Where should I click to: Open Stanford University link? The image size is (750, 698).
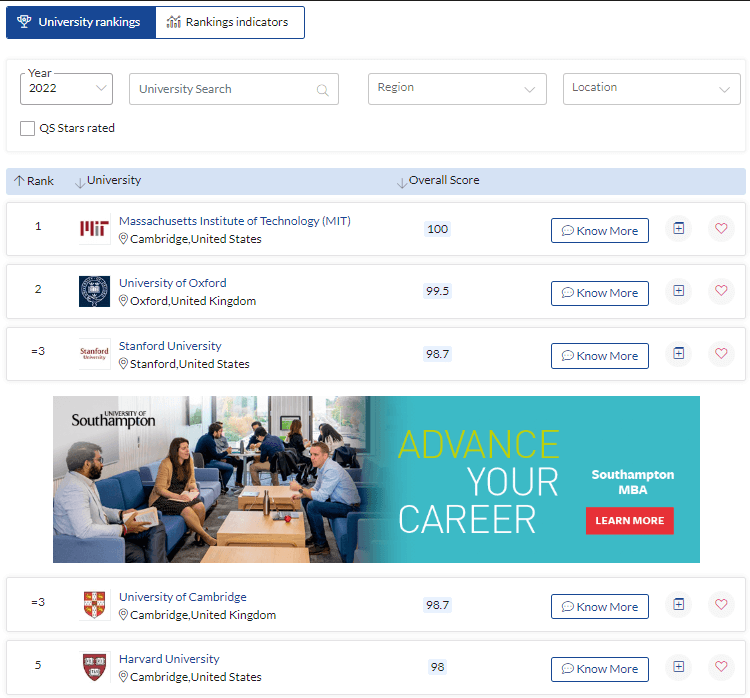[x=170, y=346]
